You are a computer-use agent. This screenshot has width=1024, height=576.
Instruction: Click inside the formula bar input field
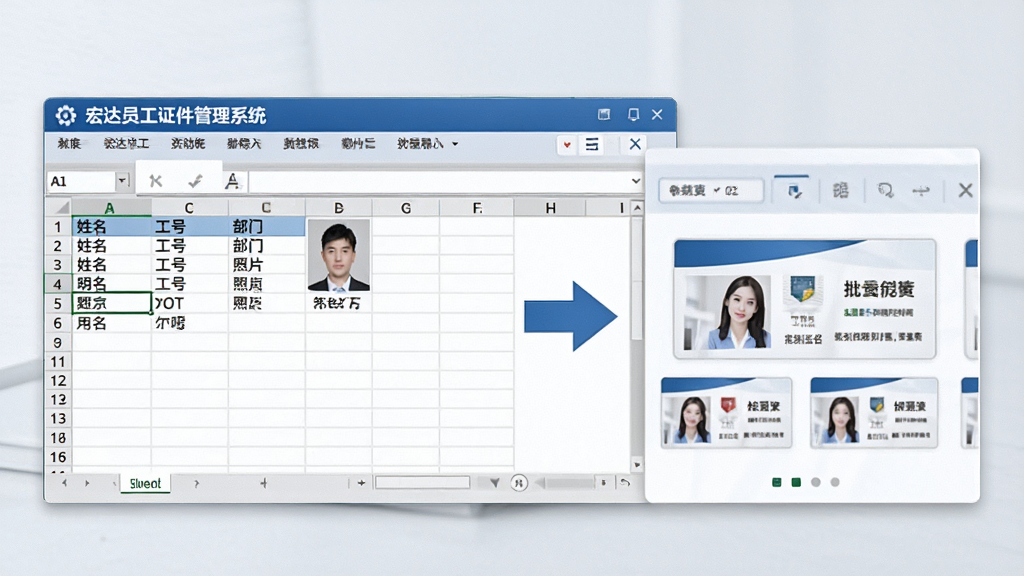[439, 181]
